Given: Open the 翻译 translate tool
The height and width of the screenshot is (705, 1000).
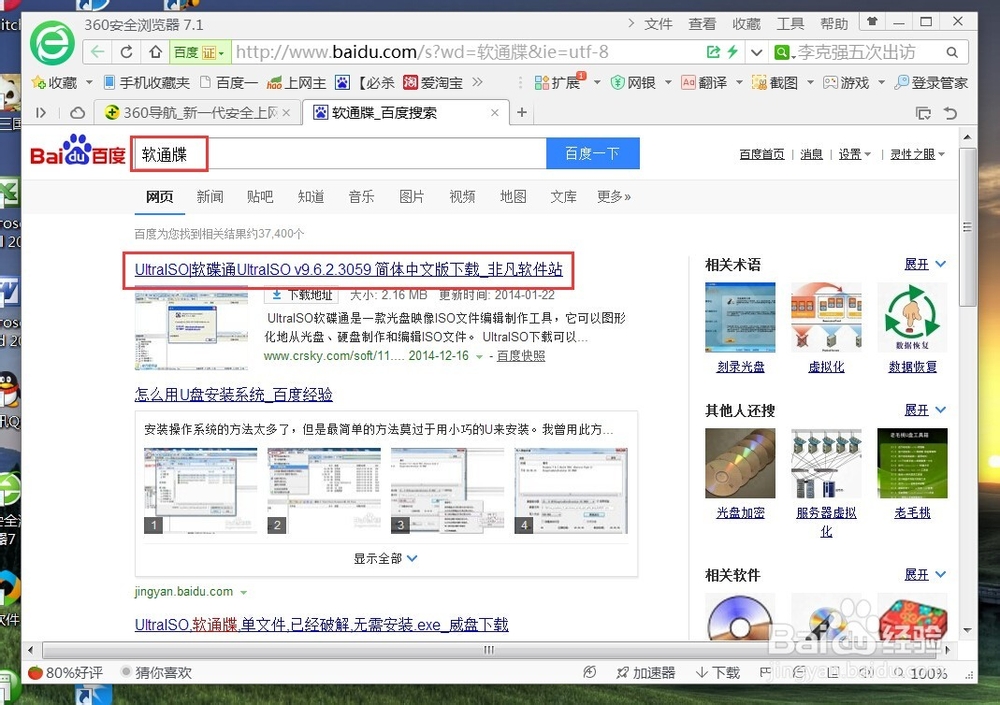Looking at the screenshot, I should point(704,82).
